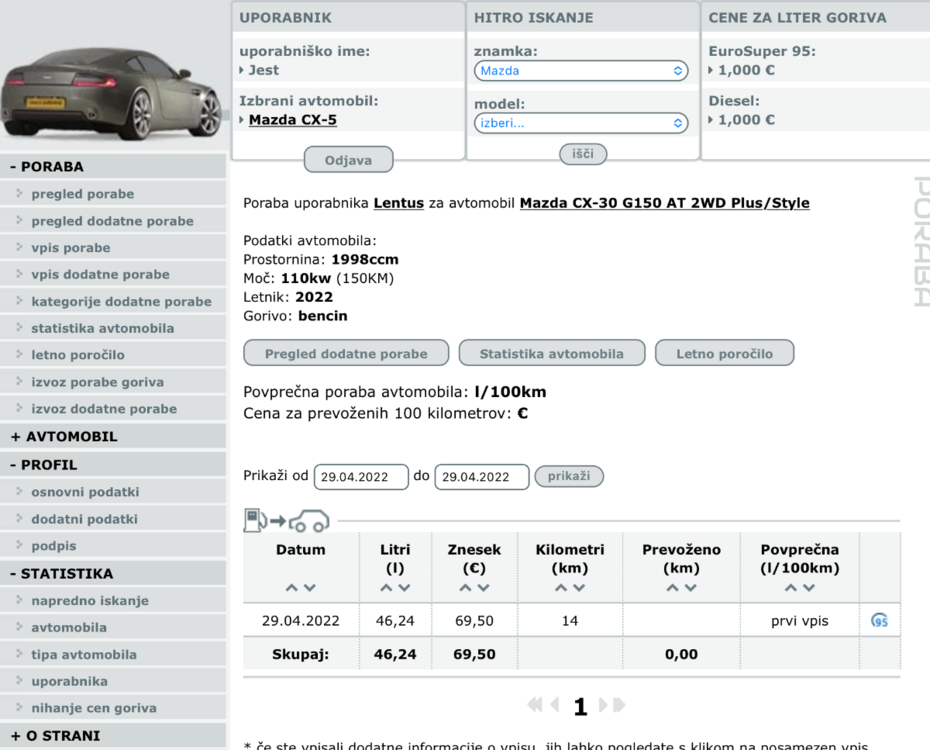The width and height of the screenshot is (930, 750).
Task: Click the Letno poročilo button
Action: point(724,353)
